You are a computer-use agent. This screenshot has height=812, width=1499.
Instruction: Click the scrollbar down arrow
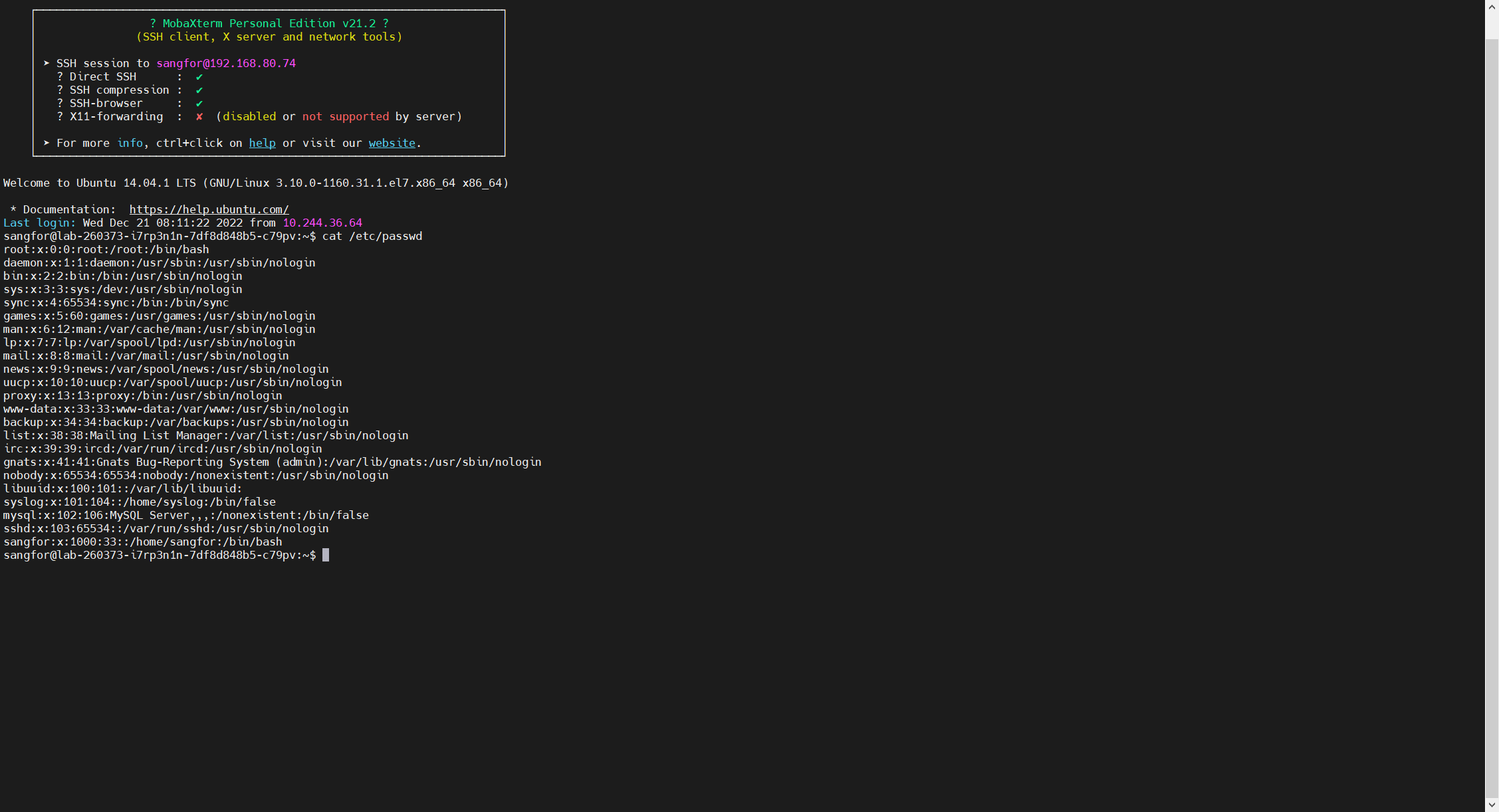click(x=1492, y=805)
